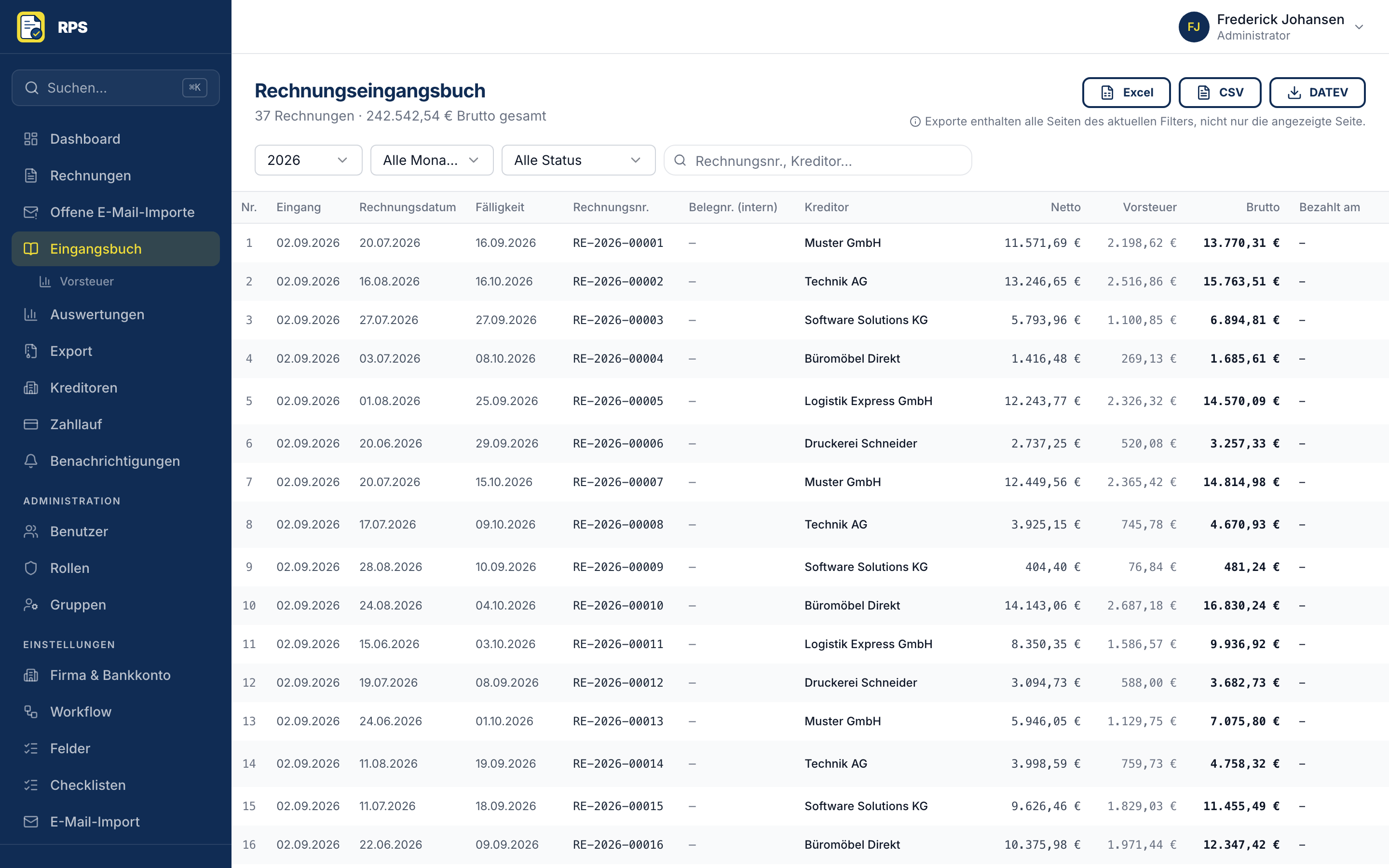1389x868 pixels.
Task: Download the DATEV export
Action: pyautogui.click(x=1317, y=93)
